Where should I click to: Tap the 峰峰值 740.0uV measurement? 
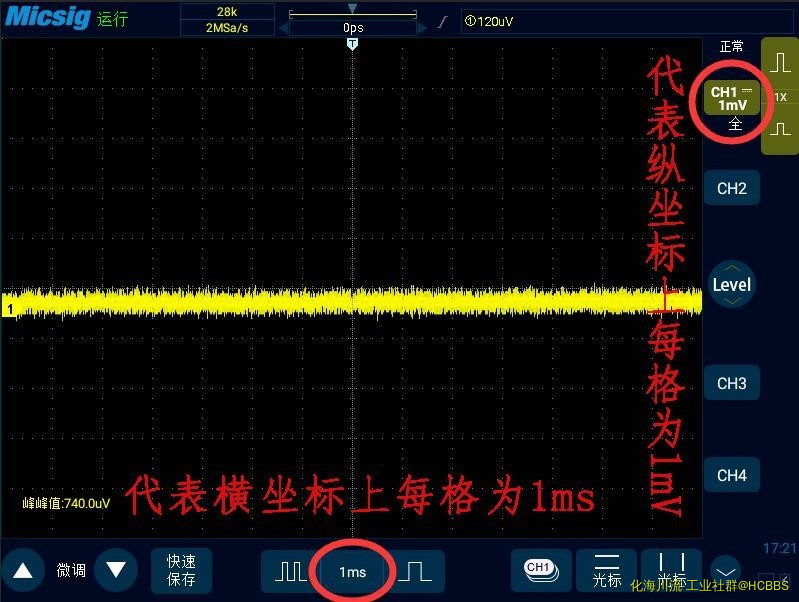(x=66, y=504)
